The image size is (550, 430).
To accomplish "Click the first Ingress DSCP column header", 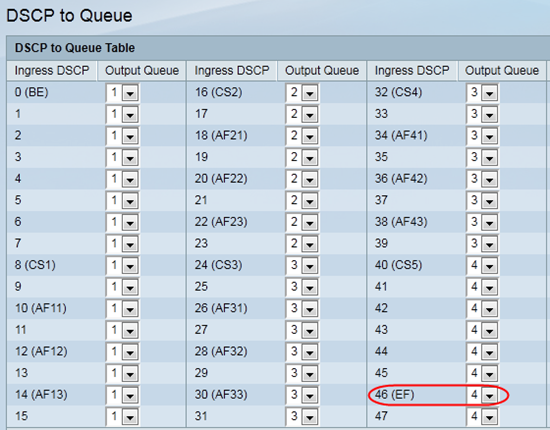I will tap(52, 71).
